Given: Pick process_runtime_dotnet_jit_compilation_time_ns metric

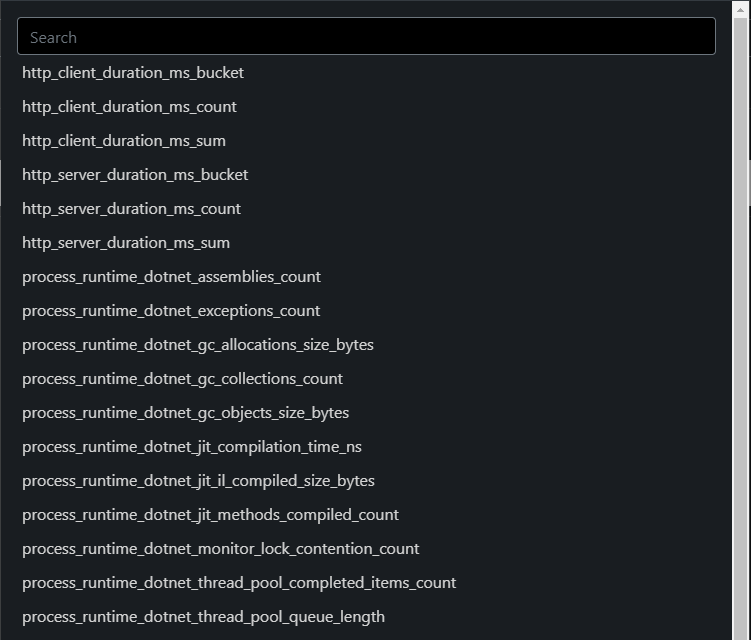Looking at the screenshot, I should tap(192, 447).
